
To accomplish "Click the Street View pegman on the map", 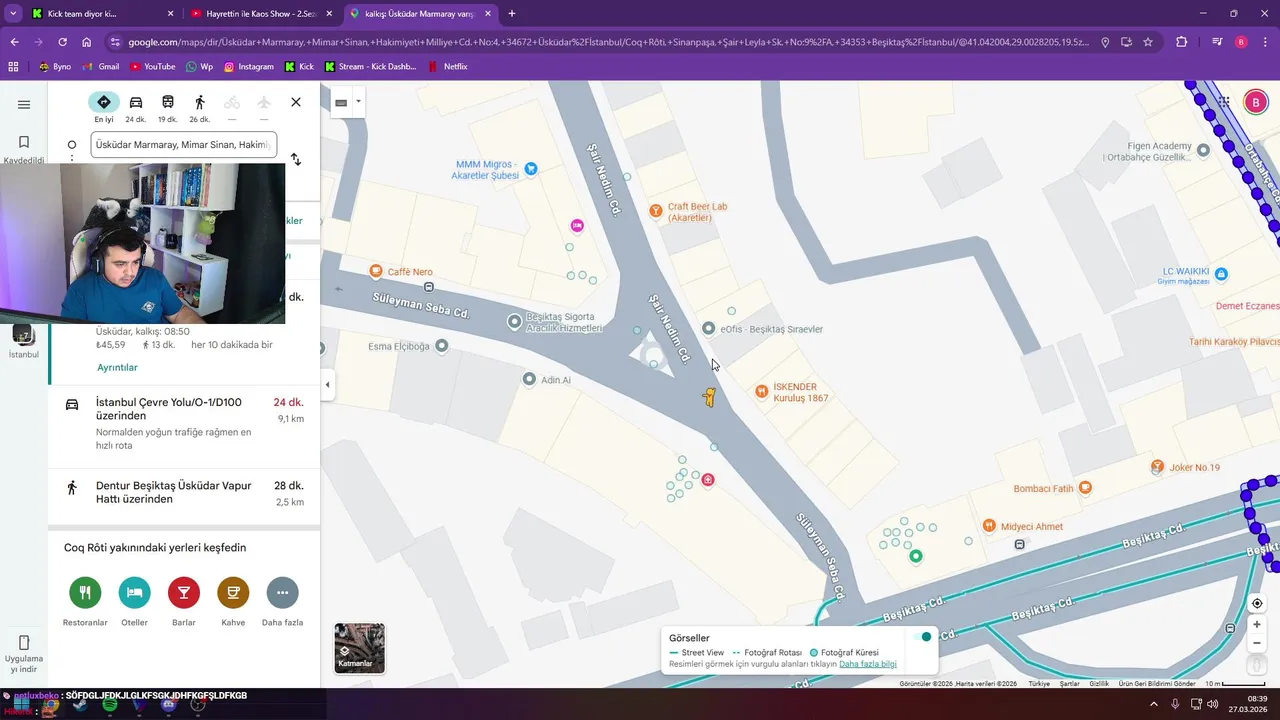I will (x=709, y=397).
